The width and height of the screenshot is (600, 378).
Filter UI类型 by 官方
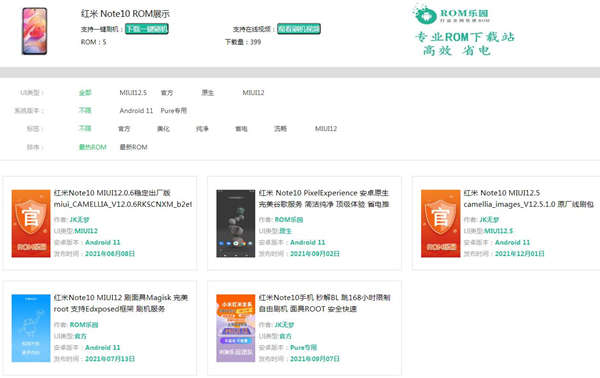coord(167,93)
